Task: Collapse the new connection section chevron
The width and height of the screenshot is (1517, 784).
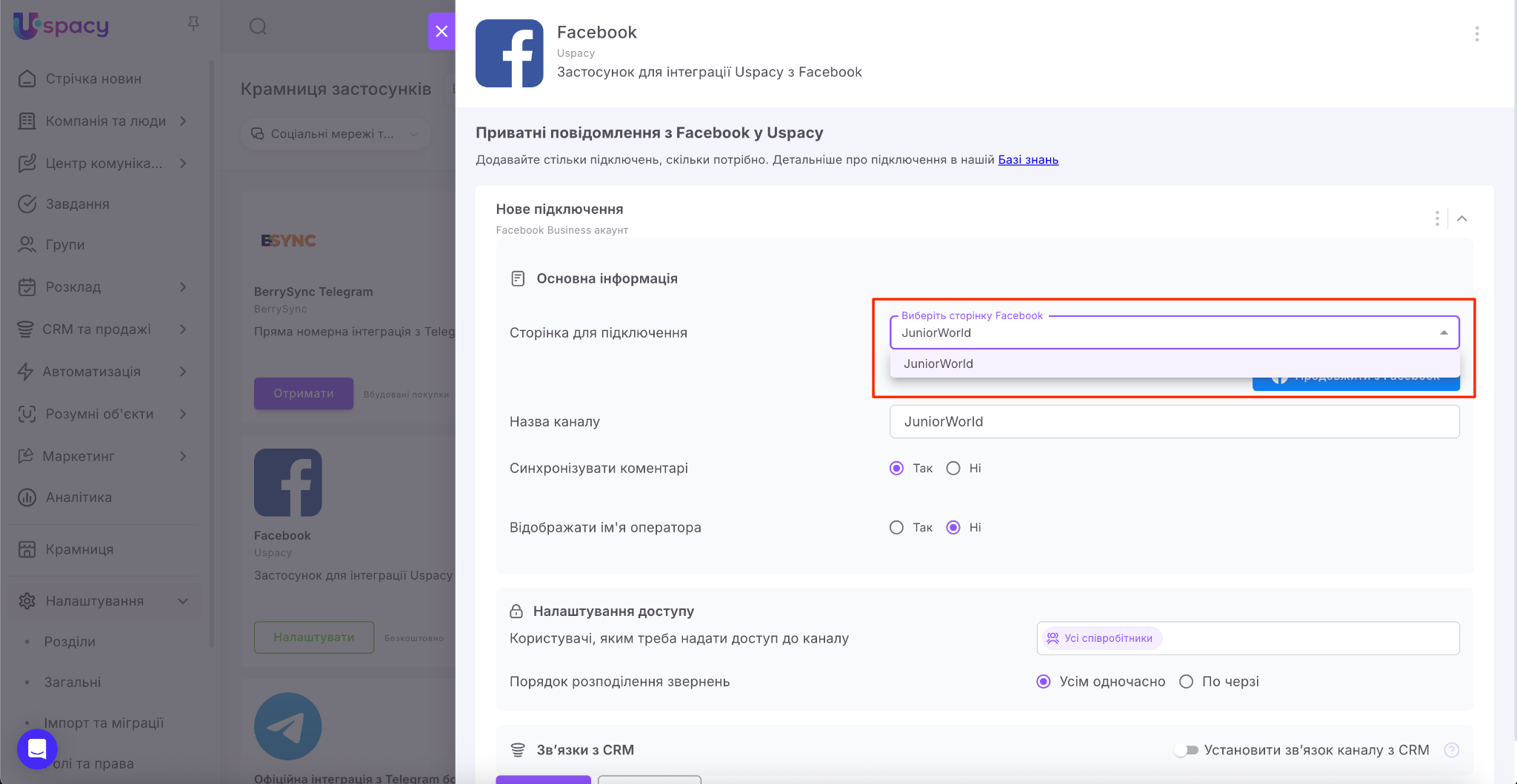Action: click(1461, 218)
